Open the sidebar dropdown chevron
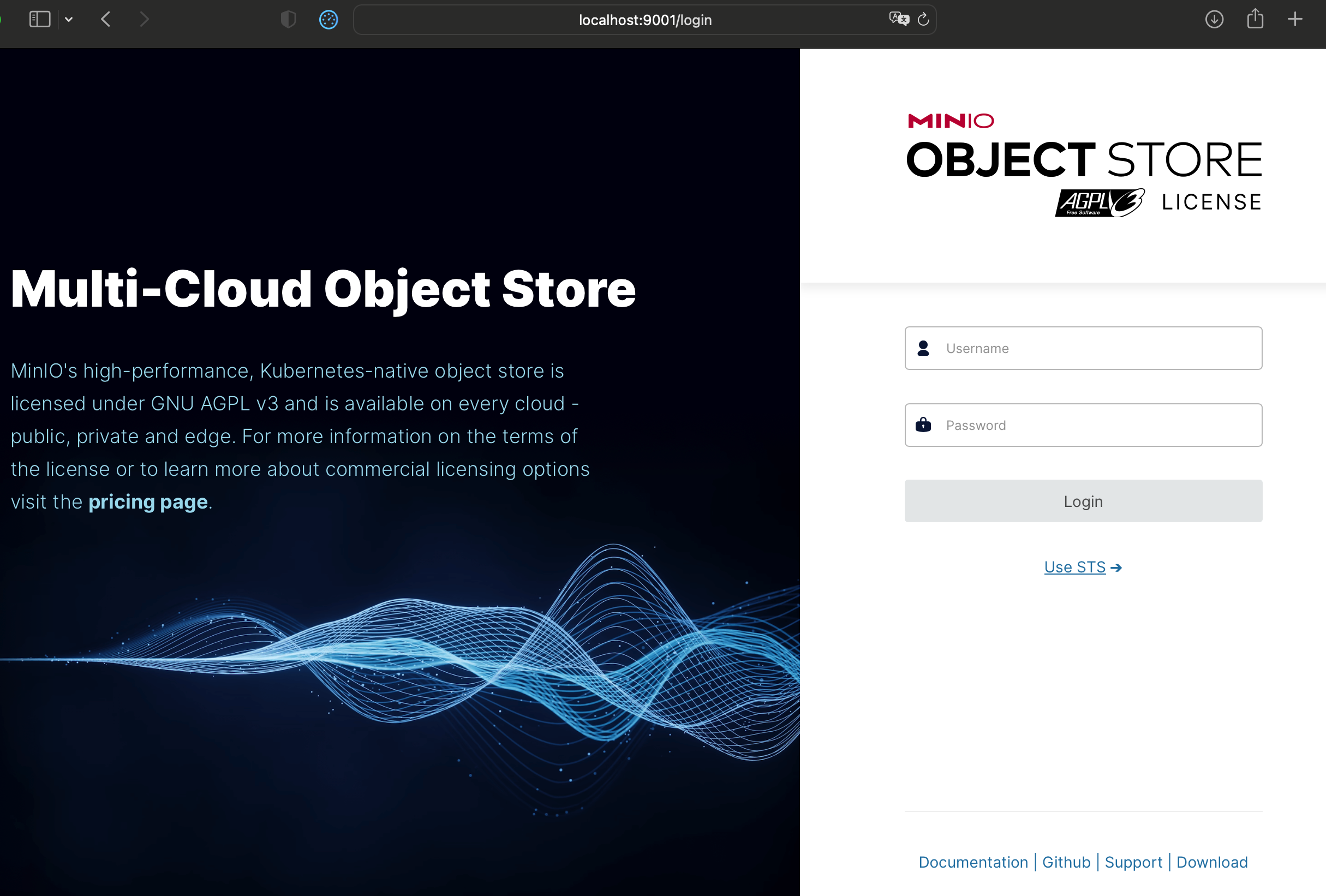The height and width of the screenshot is (896, 1326). [x=69, y=20]
